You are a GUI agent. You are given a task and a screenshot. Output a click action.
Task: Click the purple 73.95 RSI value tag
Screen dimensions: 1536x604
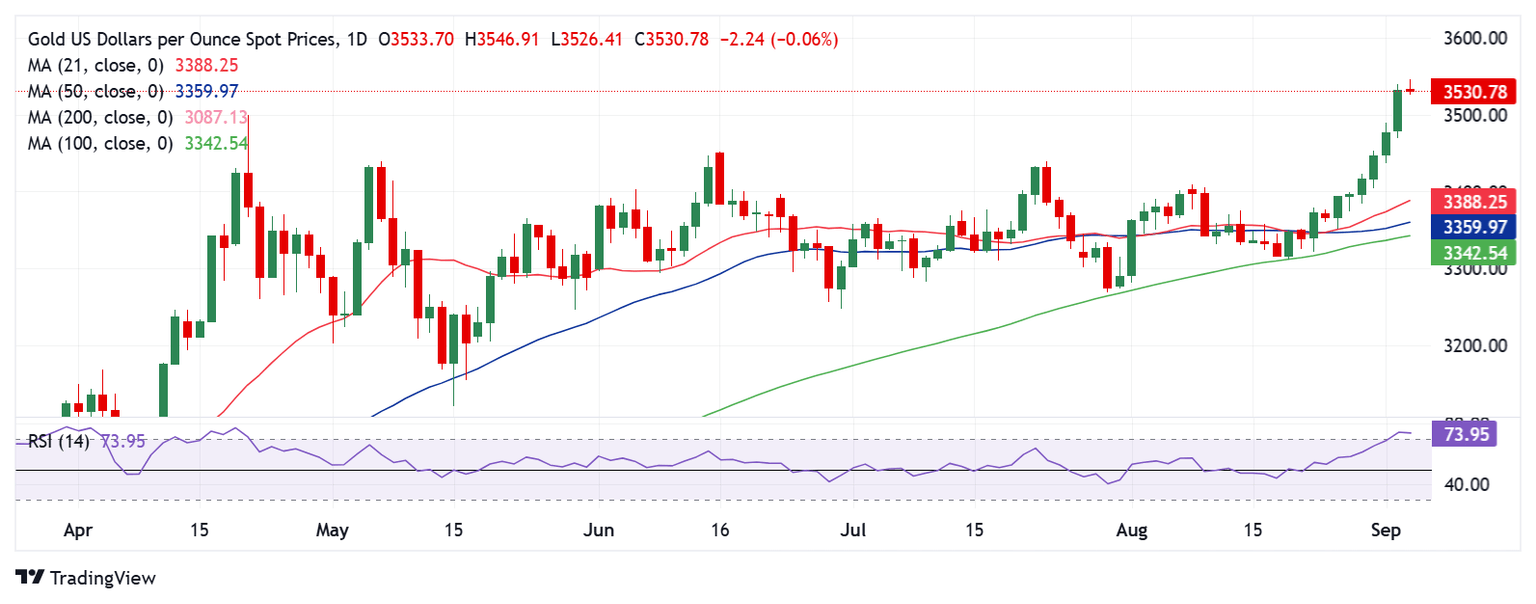click(1464, 433)
